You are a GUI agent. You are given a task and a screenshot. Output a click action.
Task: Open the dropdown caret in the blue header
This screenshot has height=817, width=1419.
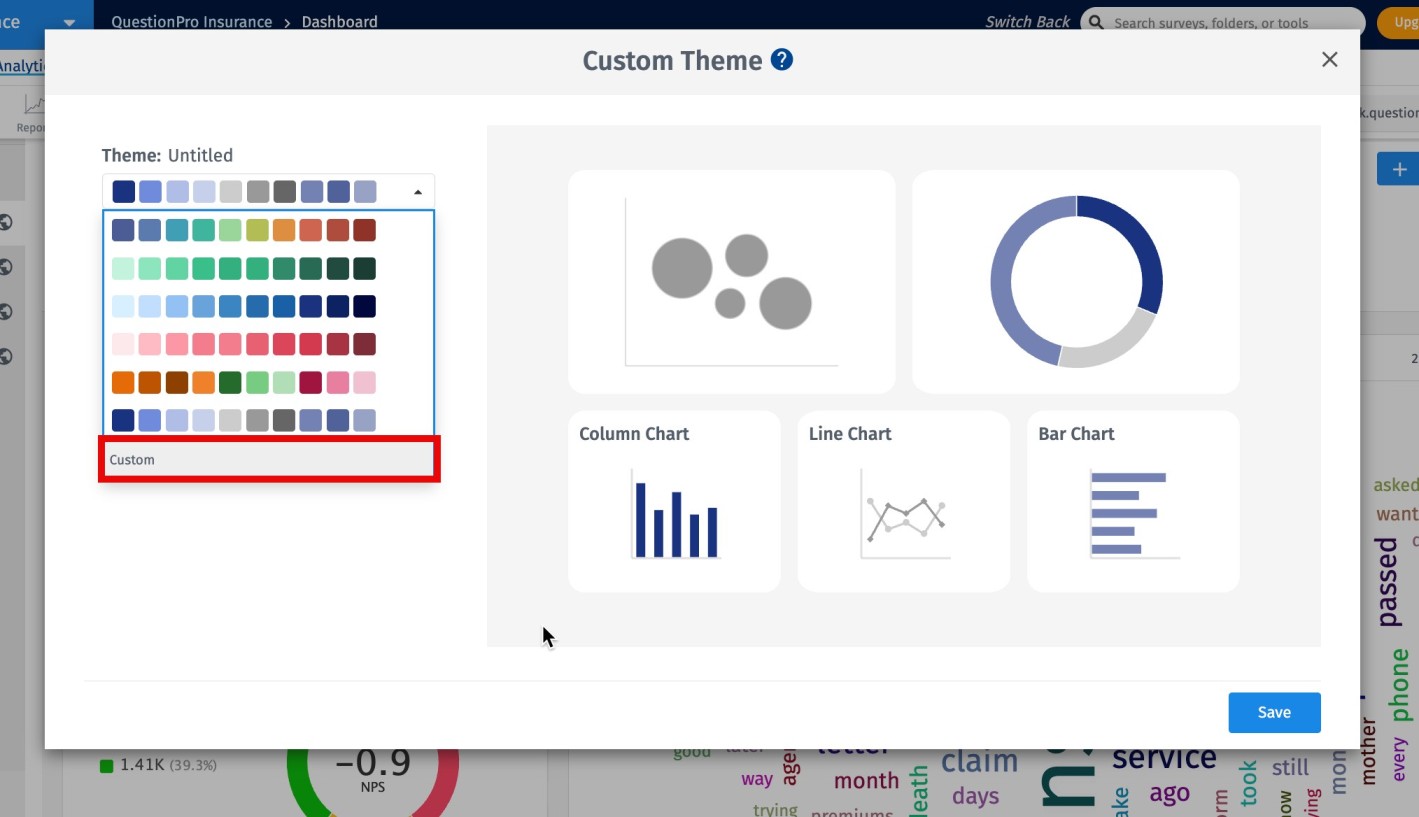point(68,21)
